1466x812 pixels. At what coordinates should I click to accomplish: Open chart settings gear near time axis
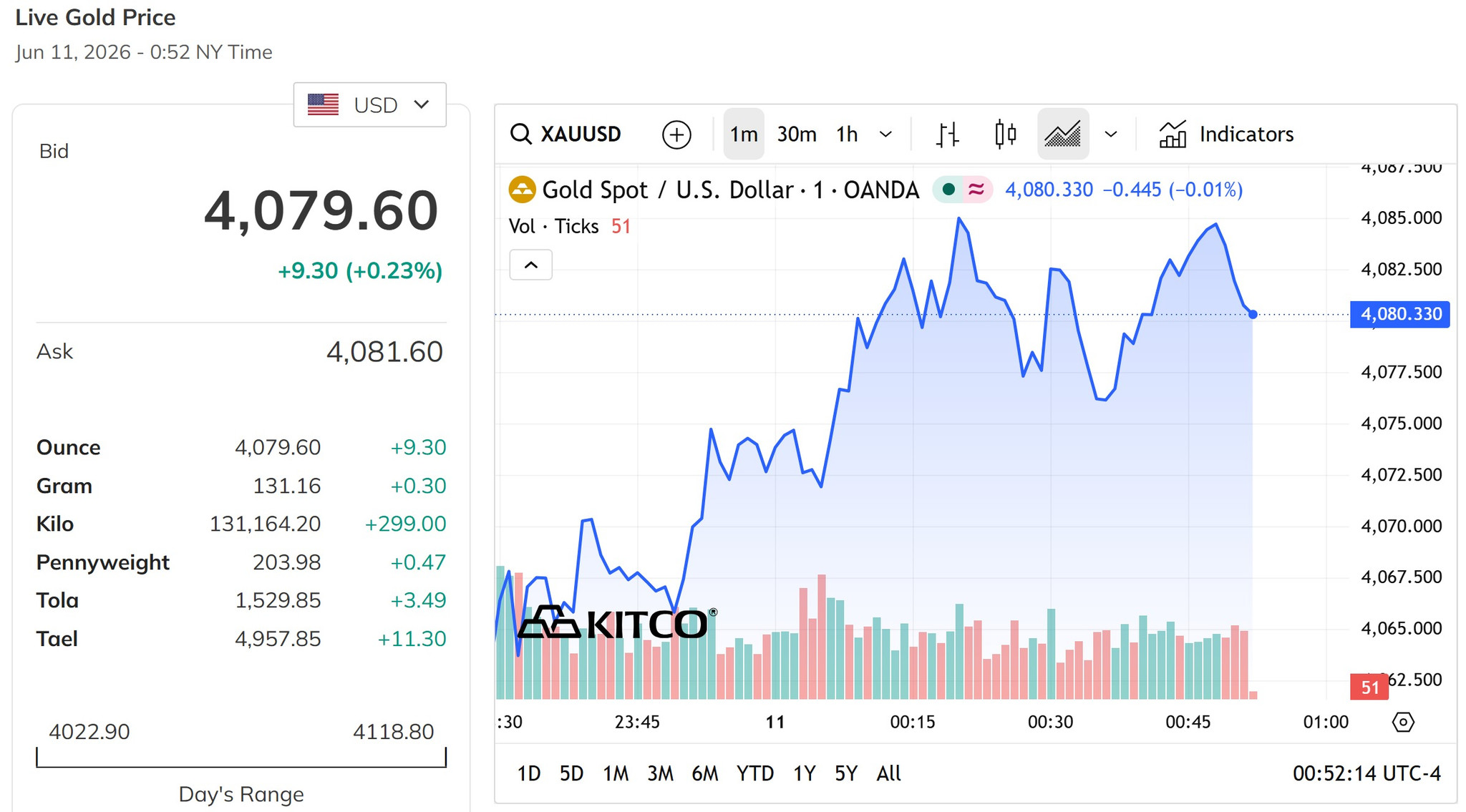click(1403, 722)
